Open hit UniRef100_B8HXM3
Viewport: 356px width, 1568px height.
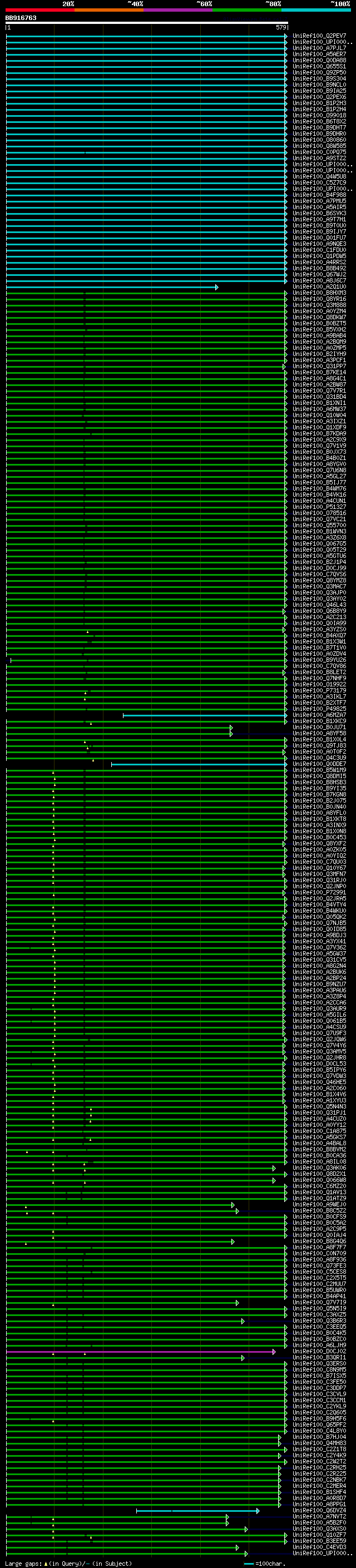319,293
